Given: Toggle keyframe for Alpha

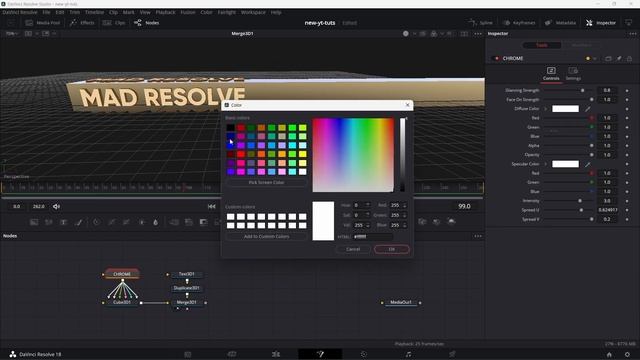Looking at the screenshot, I should 627,146.
